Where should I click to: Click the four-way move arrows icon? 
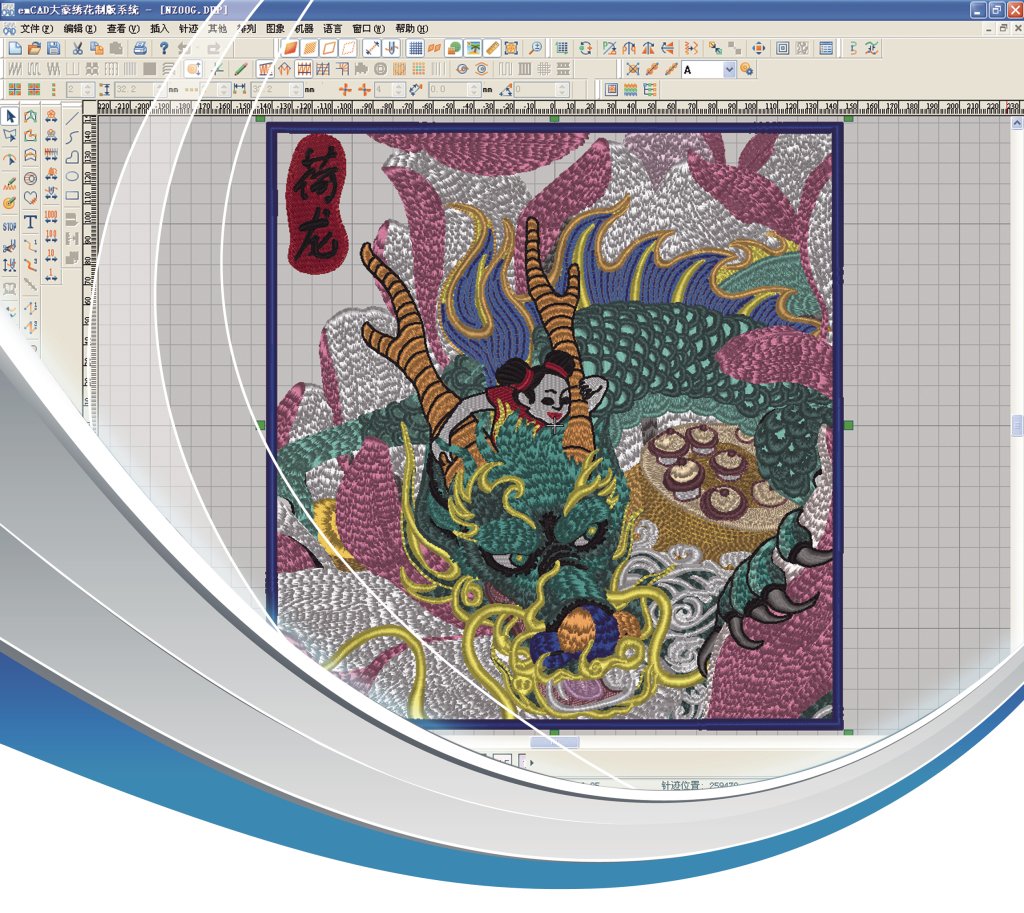758,48
